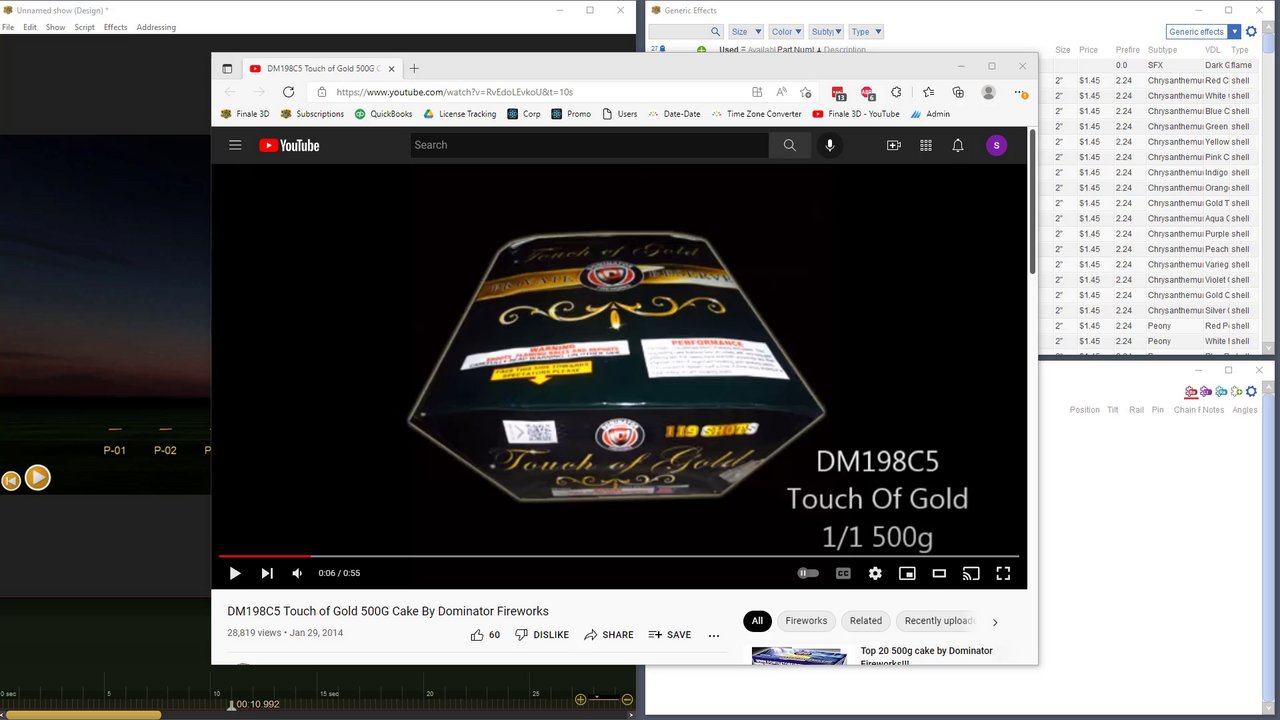Open YouTube notifications bell

958,145
